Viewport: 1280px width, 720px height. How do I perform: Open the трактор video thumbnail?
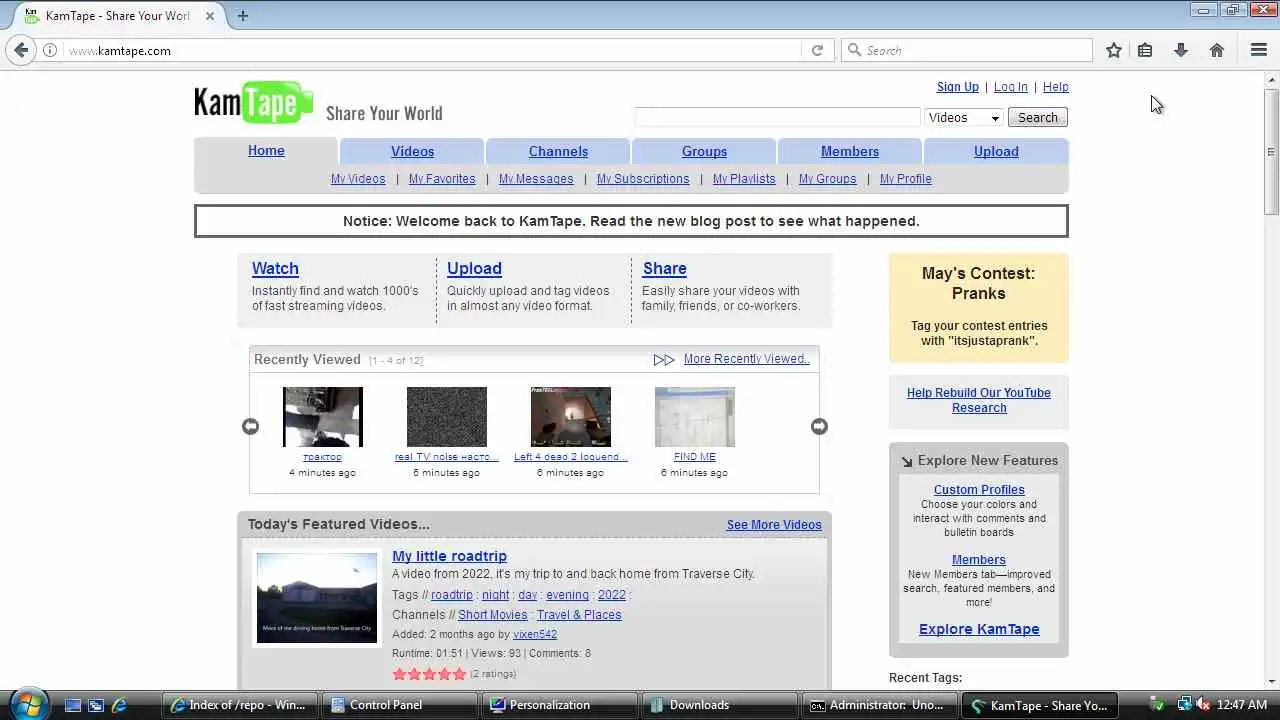[x=322, y=417]
